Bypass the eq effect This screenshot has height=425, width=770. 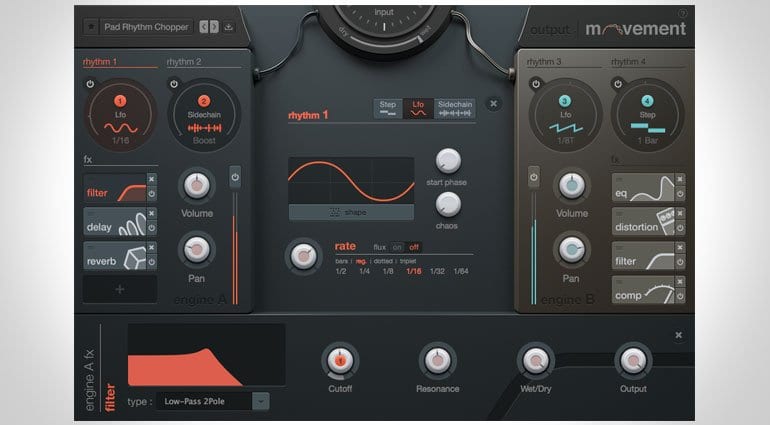coord(680,194)
